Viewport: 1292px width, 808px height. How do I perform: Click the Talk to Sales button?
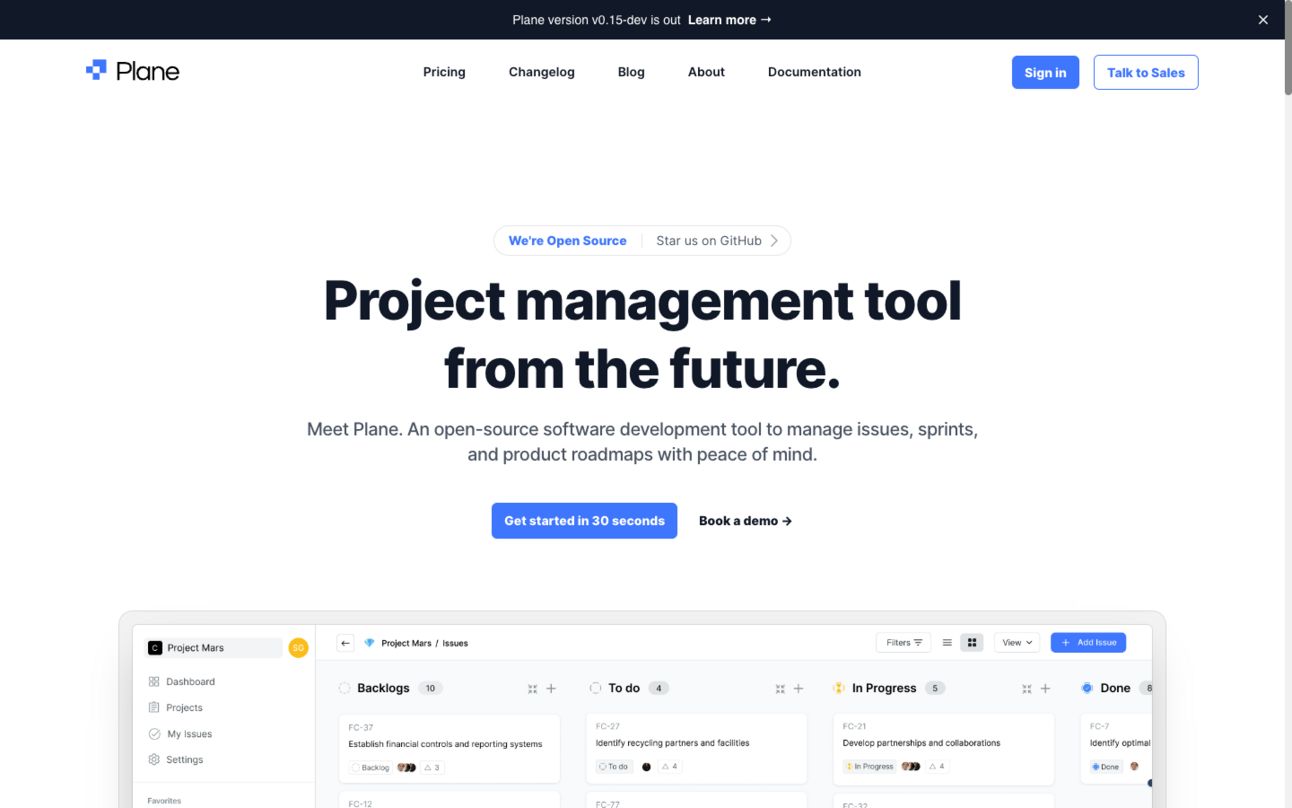pos(1145,72)
